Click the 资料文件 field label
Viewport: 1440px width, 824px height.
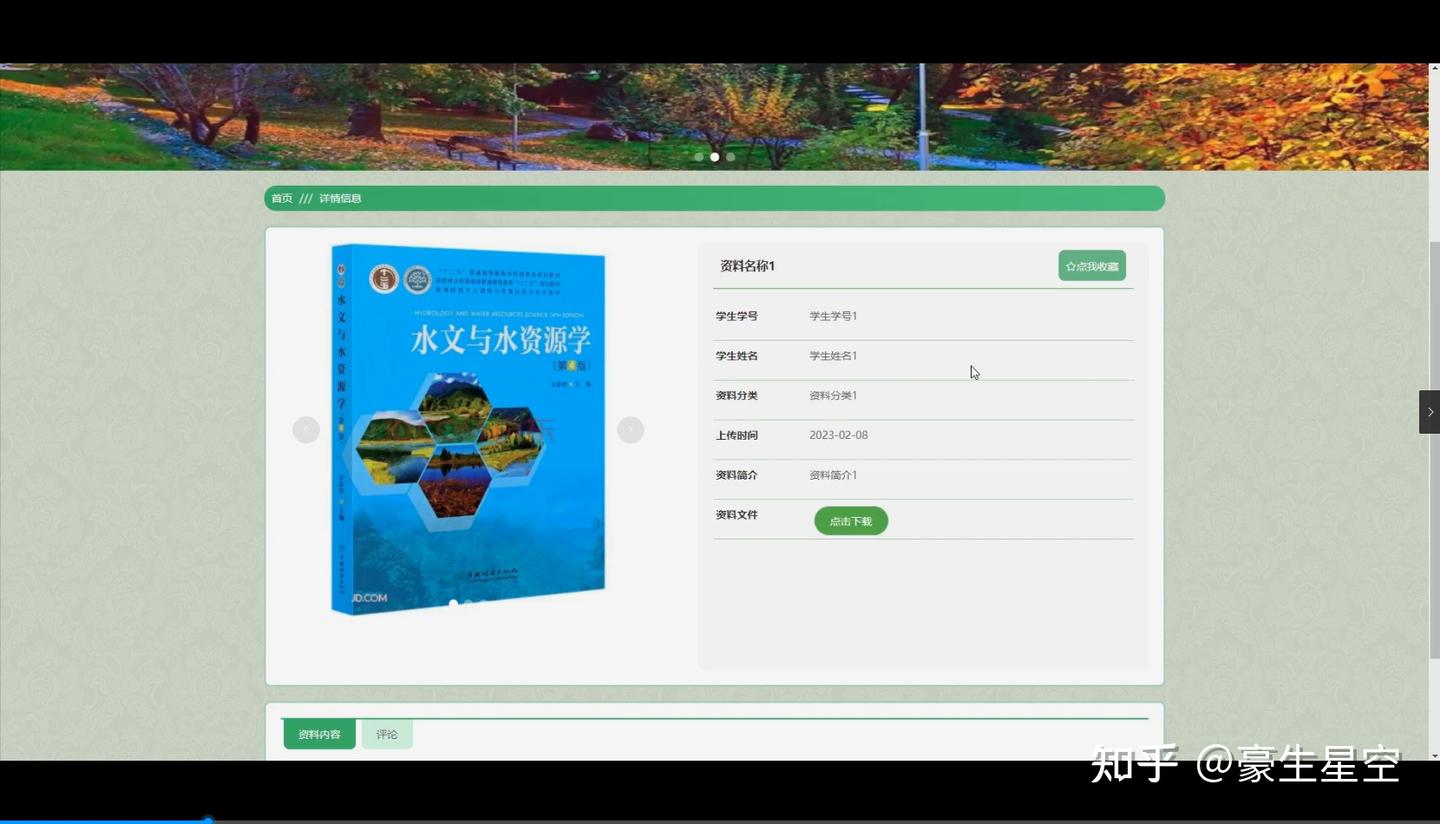tap(737, 515)
